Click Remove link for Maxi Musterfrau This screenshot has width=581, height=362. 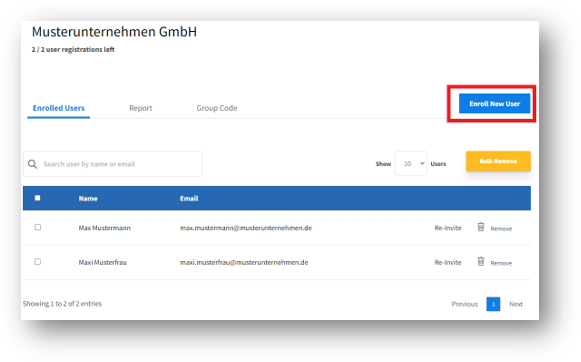501,263
